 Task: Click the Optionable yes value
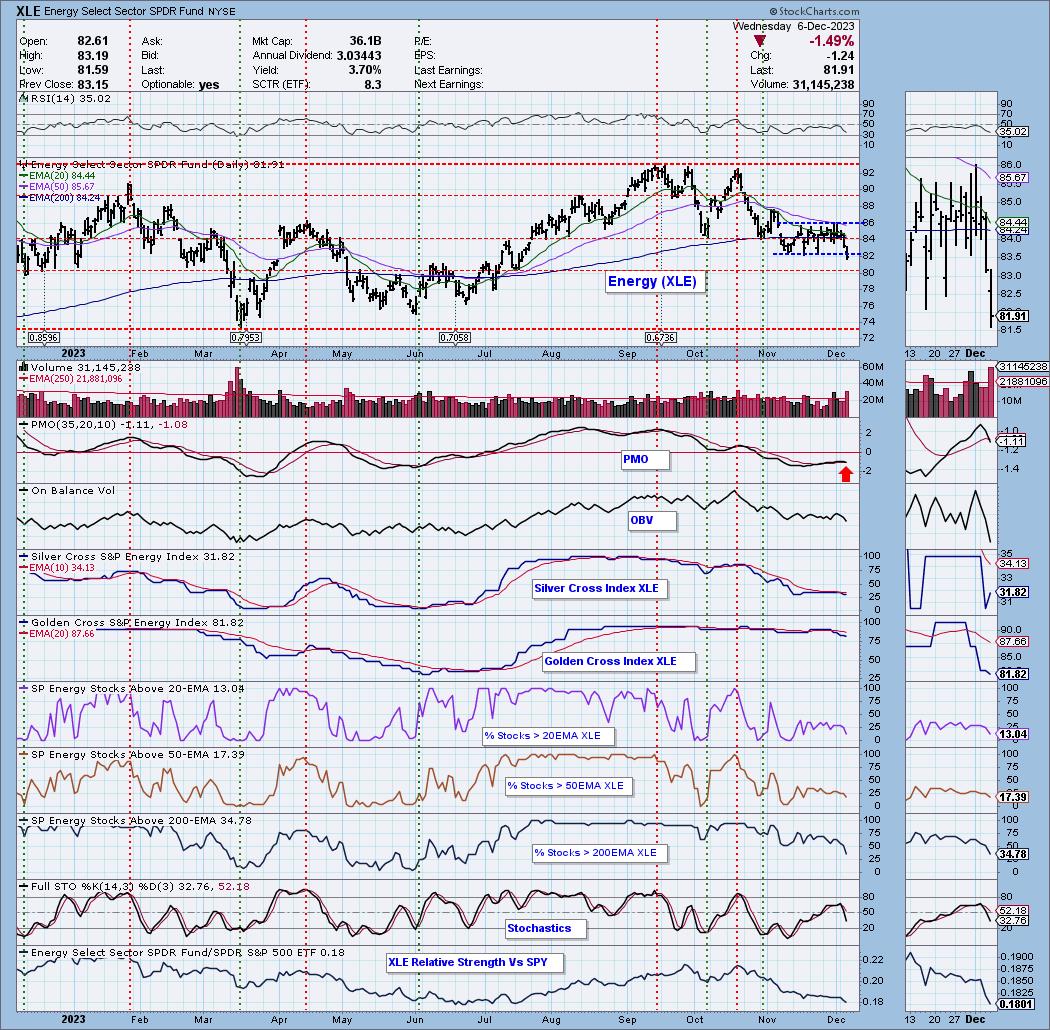pyautogui.click(x=209, y=84)
